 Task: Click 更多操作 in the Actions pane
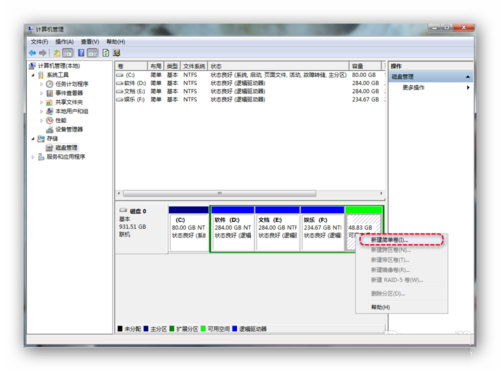[413, 87]
